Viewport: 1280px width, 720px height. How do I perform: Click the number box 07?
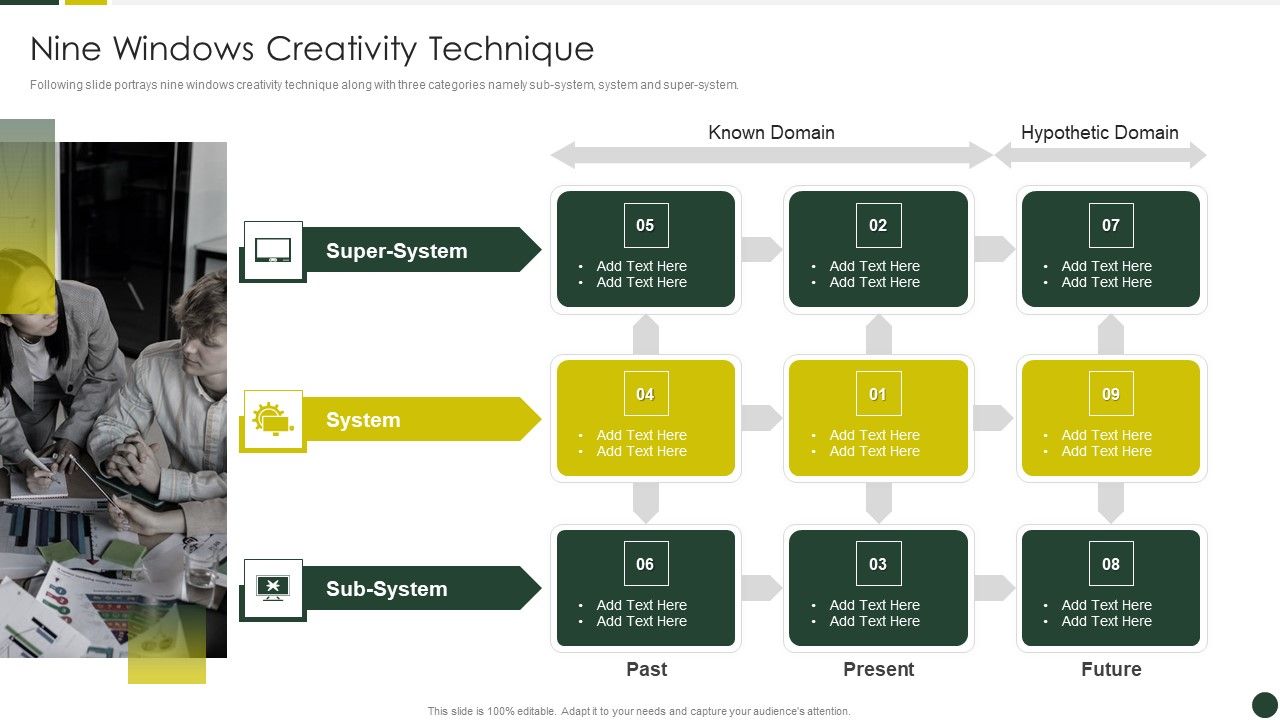1111,225
